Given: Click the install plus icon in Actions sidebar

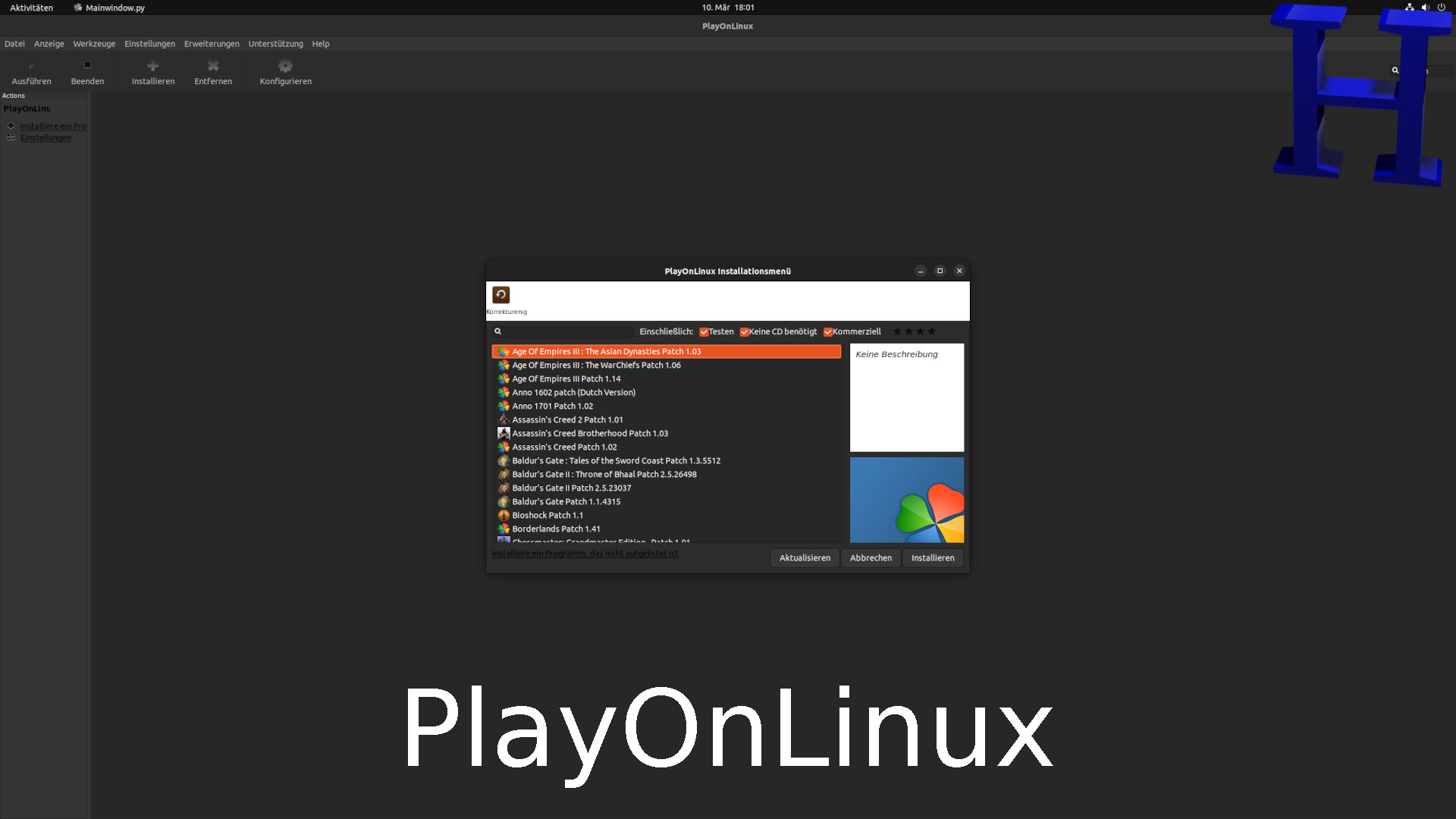Looking at the screenshot, I should click(x=11, y=126).
